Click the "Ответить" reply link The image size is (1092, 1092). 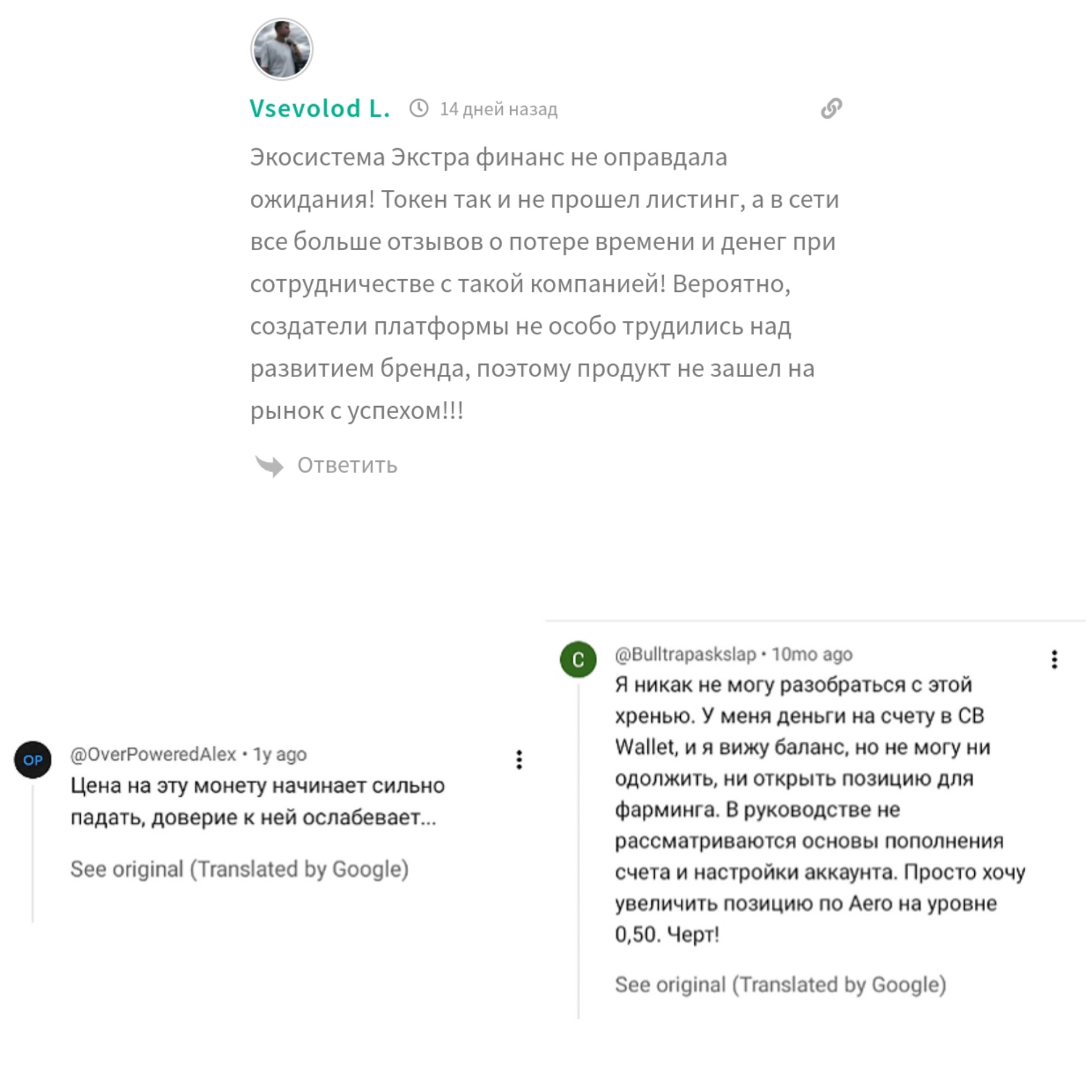point(347,466)
